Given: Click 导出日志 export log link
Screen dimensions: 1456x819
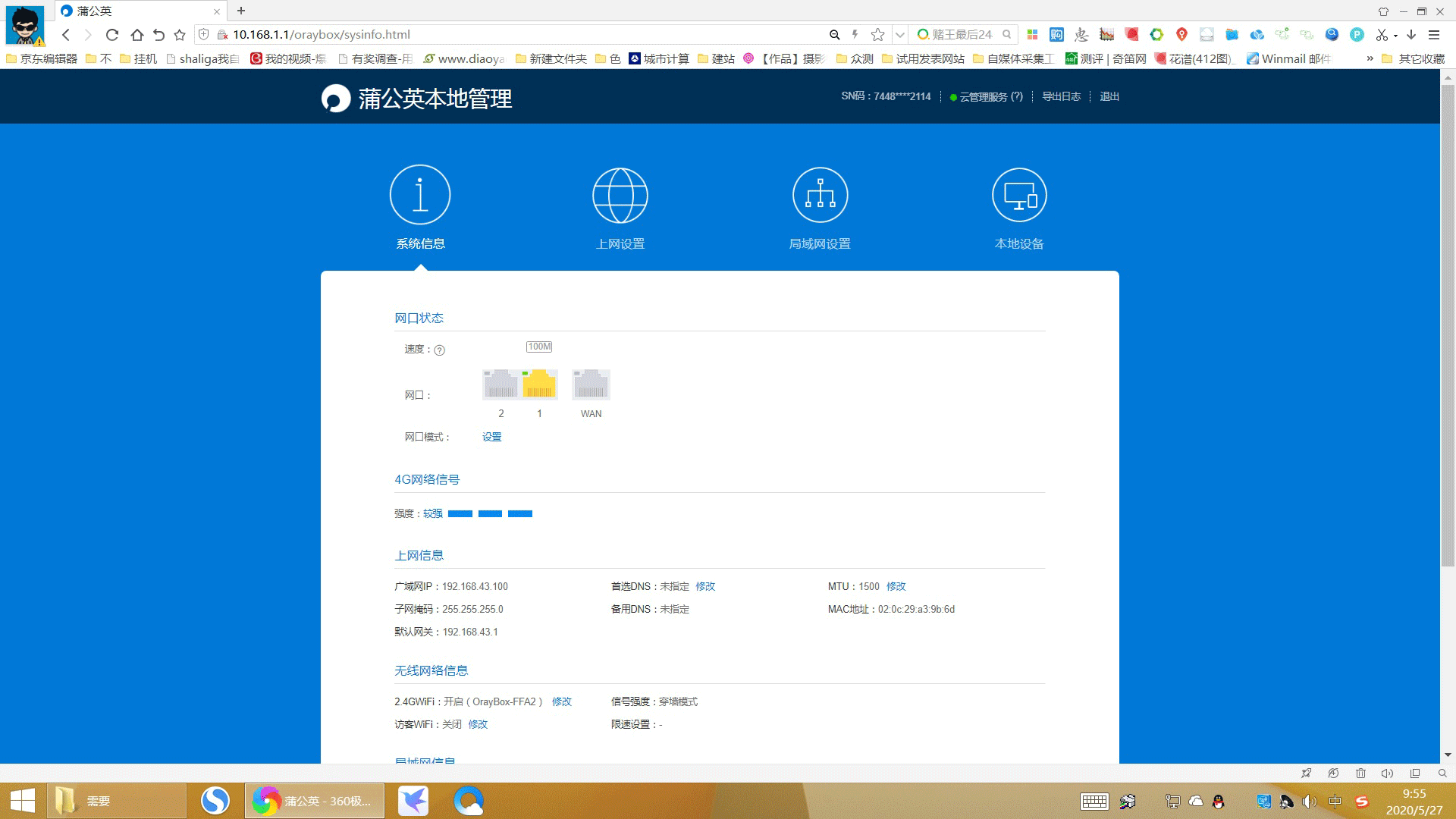Looking at the screenshot, I should click(1061, 96).
